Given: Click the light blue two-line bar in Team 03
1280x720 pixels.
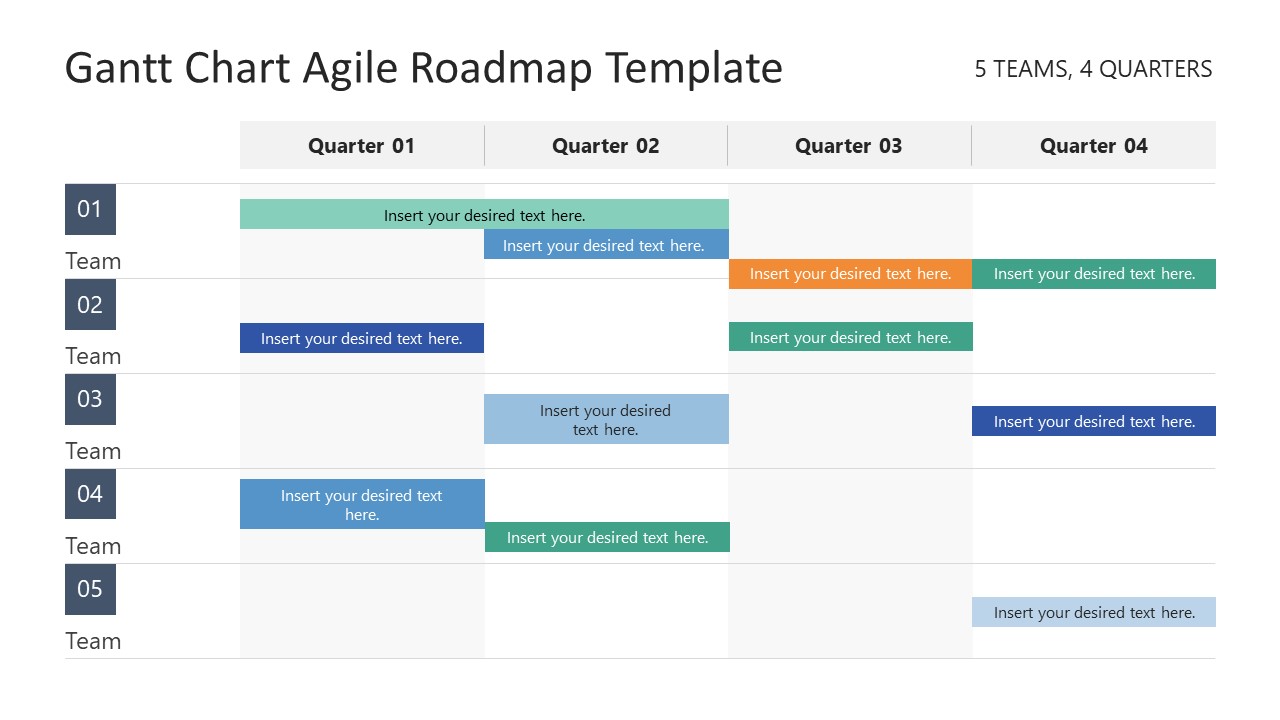Looking at the screenshot, I should pos(606,419).
